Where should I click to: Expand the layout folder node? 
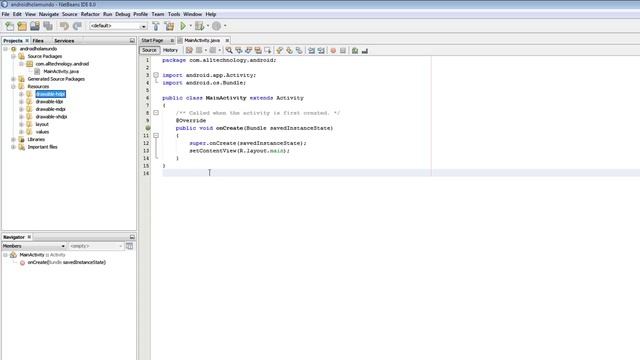click(21, 124)
